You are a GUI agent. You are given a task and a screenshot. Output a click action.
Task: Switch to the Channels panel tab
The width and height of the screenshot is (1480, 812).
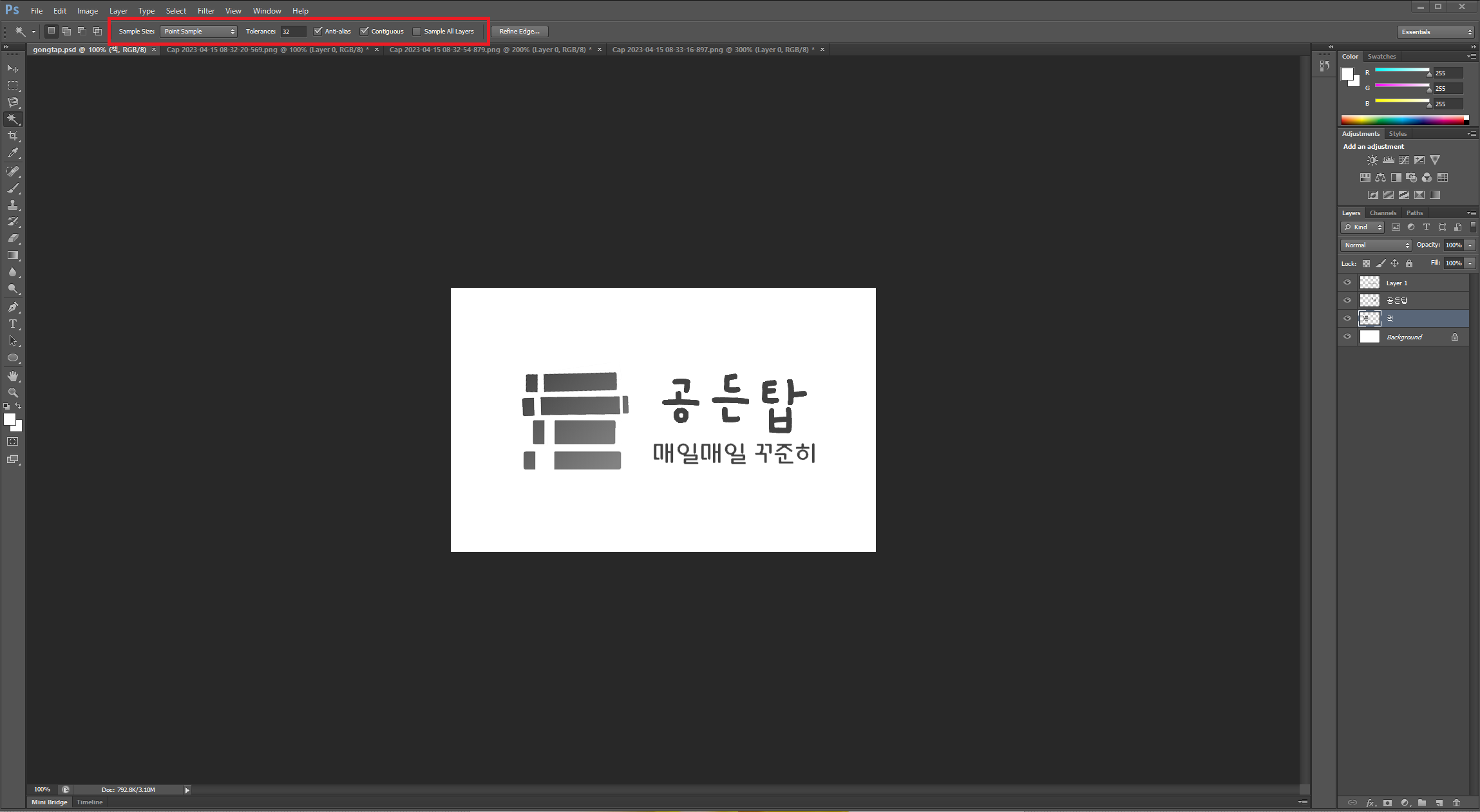tap(1383, 212)
